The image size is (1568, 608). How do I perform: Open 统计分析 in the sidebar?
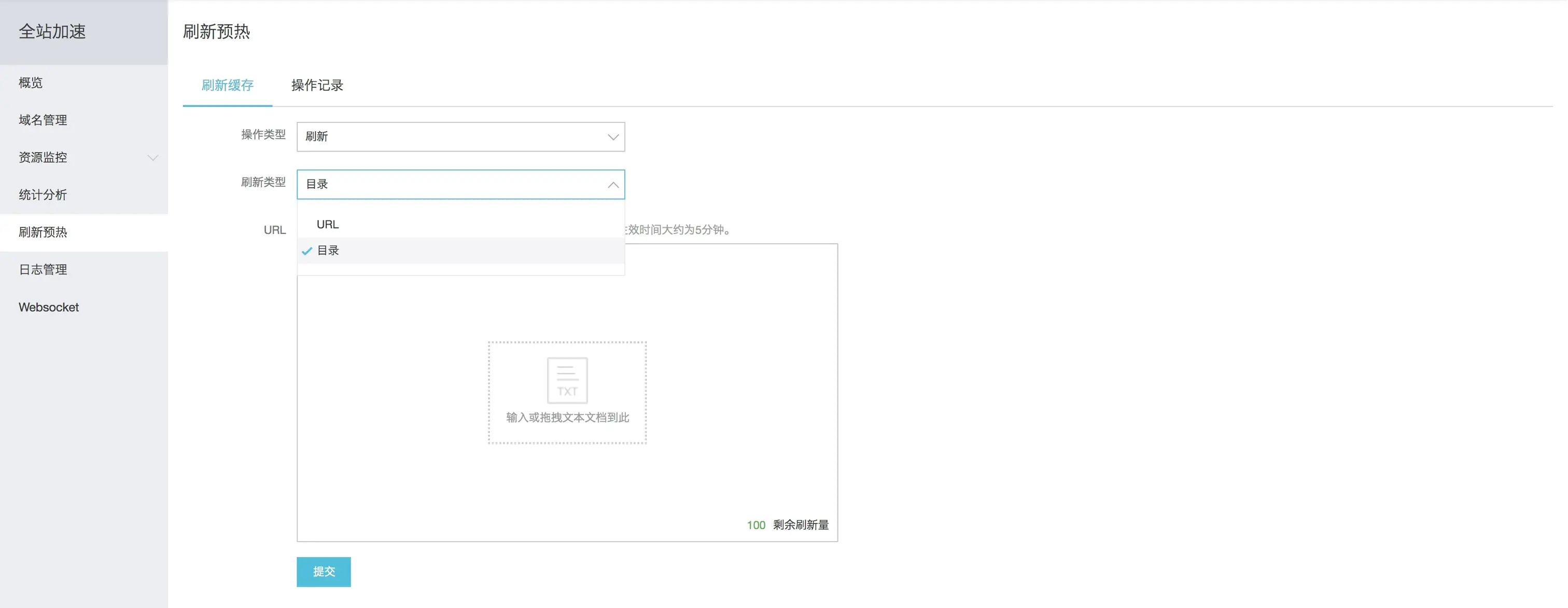[x=43, y=195]
